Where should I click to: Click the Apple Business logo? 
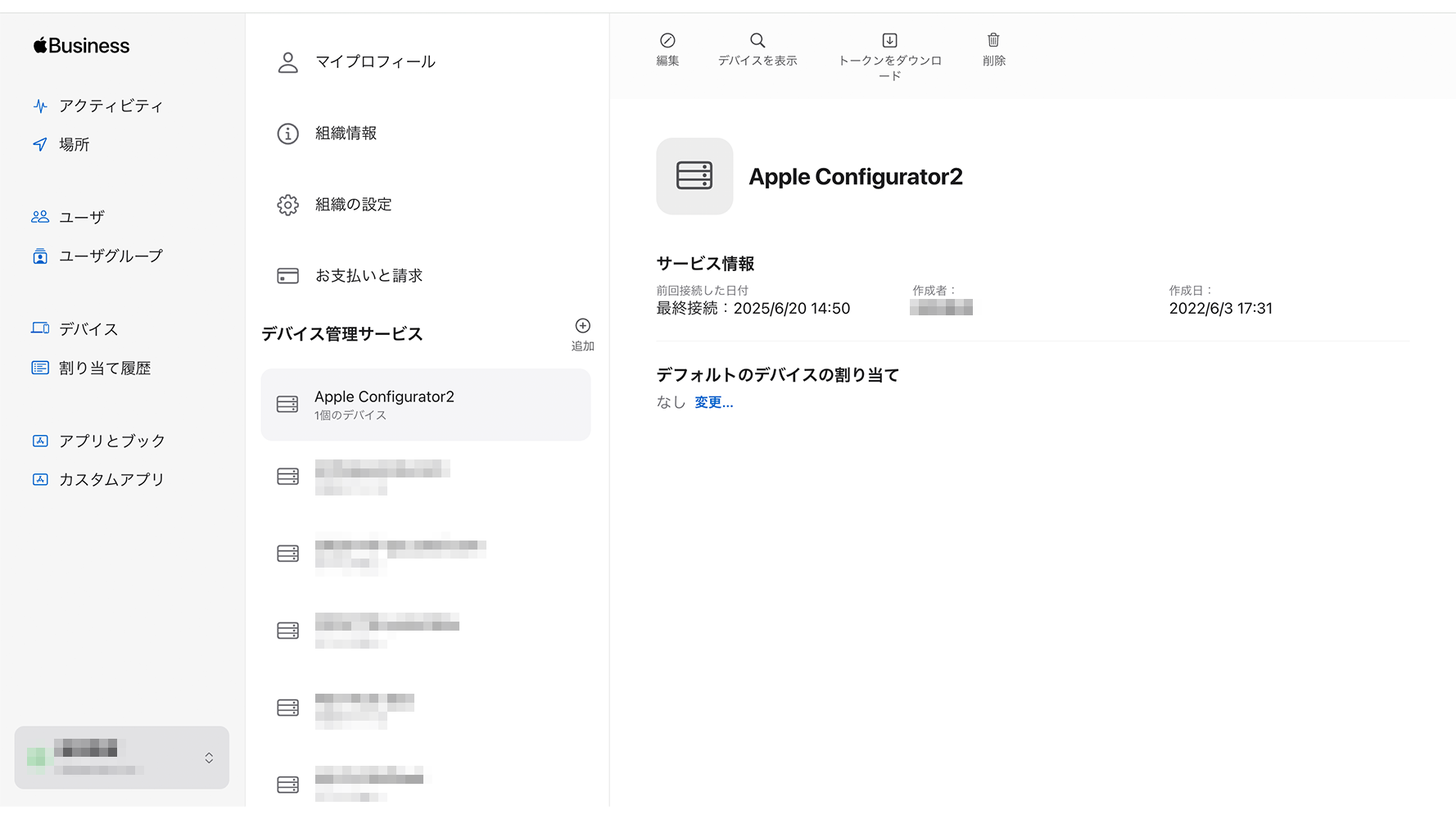pyautogui.click(x=81, y=46)
